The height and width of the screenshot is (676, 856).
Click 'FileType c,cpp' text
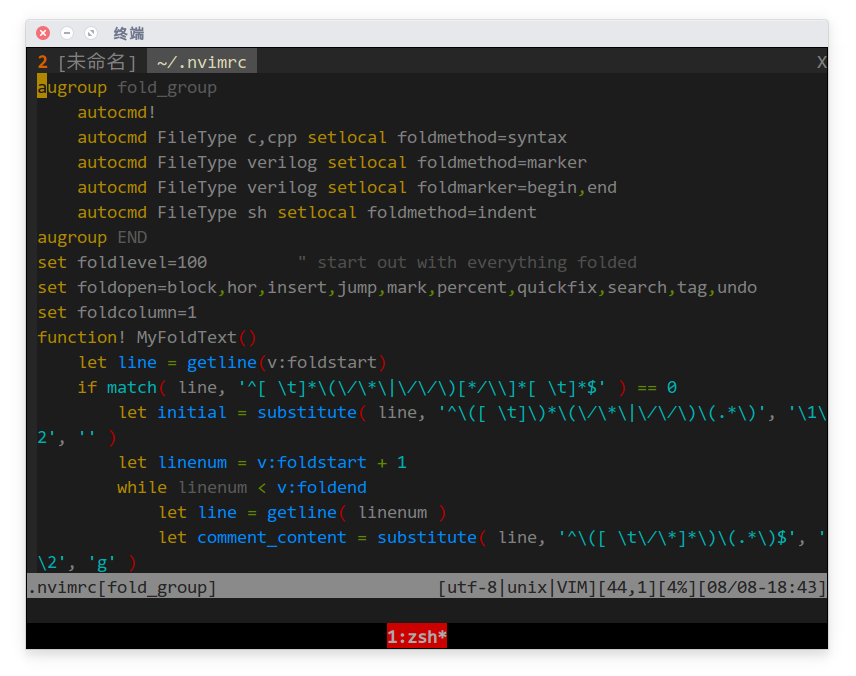(227, 138)
